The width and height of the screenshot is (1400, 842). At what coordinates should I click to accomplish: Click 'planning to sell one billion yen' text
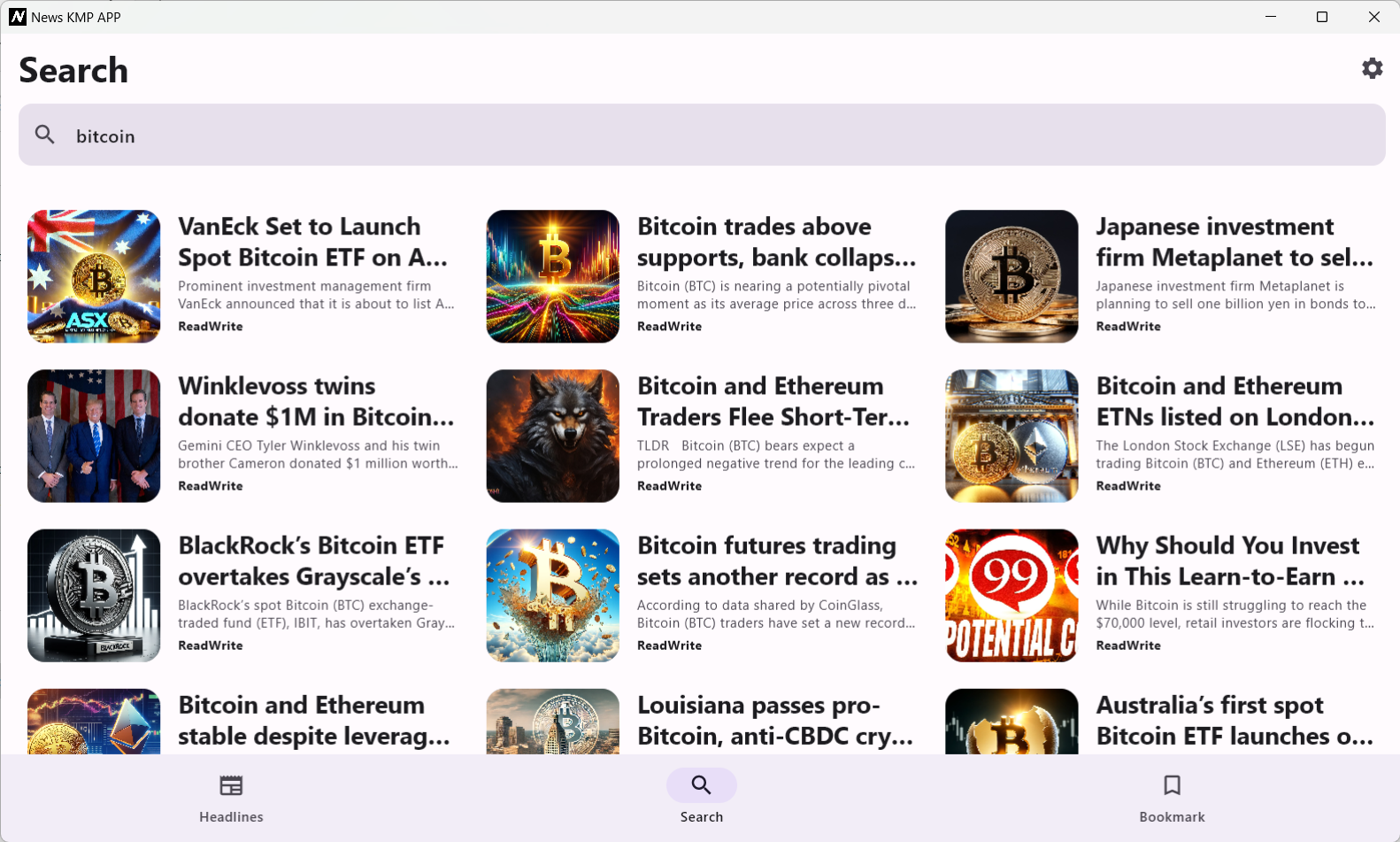[x=1235, y=304]
